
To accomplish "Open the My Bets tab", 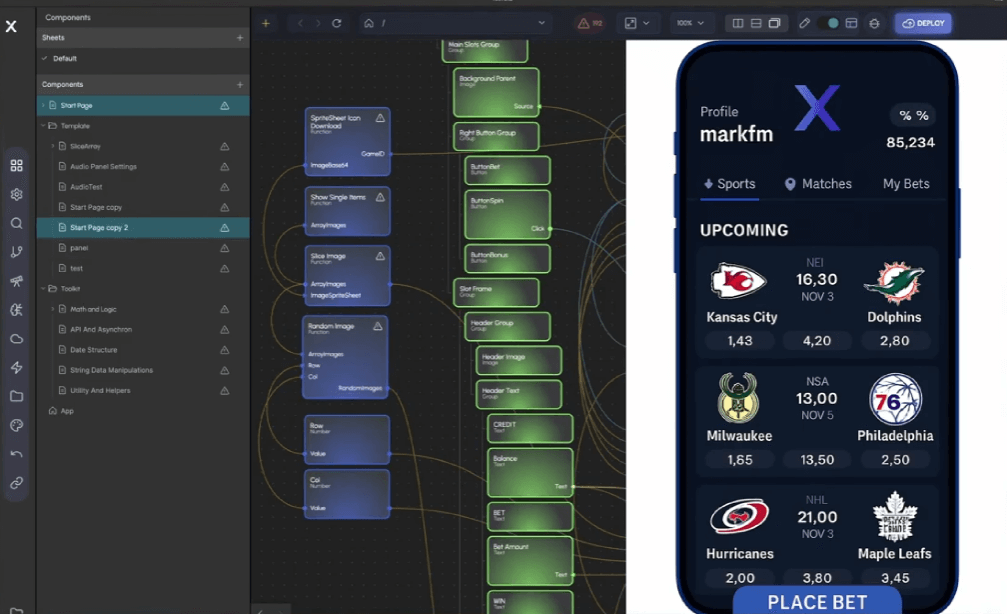I will [x=905, y=184].
